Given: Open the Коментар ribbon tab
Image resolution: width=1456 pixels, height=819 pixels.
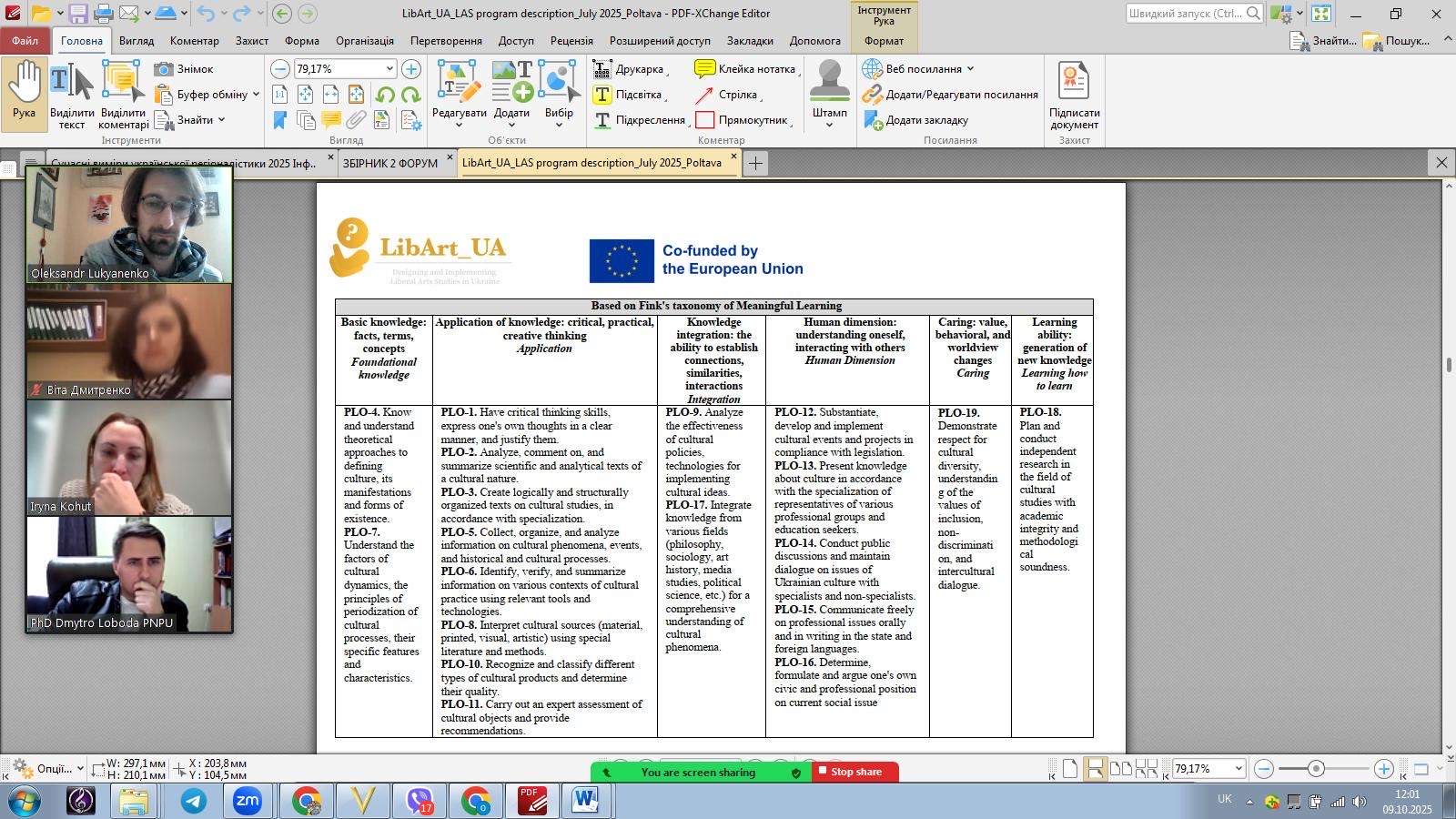Looking at the screenshot, I should [194, 41].
